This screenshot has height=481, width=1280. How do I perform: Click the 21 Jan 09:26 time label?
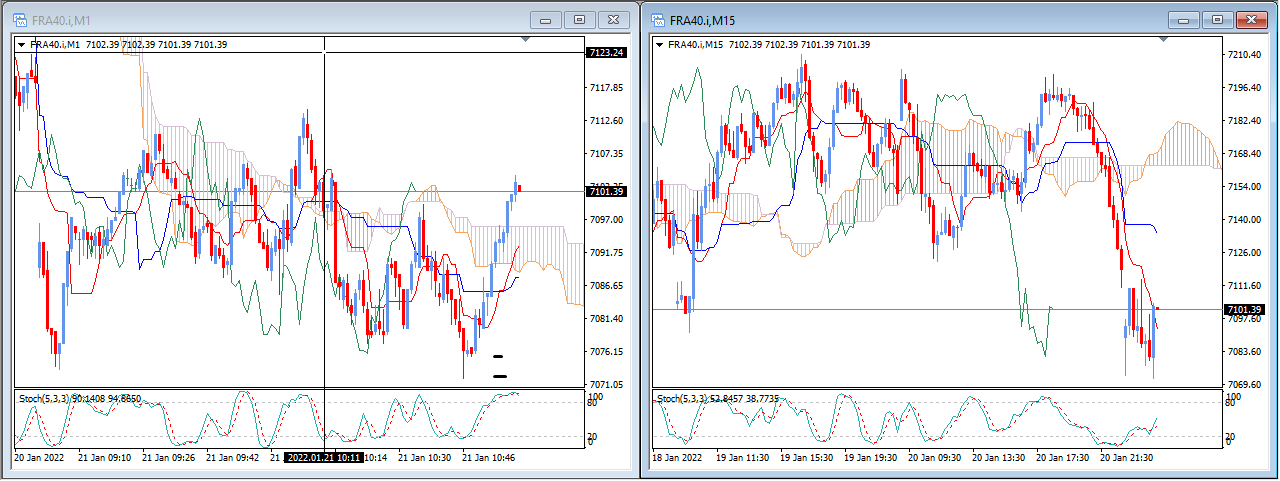click(x=168, y=457)
